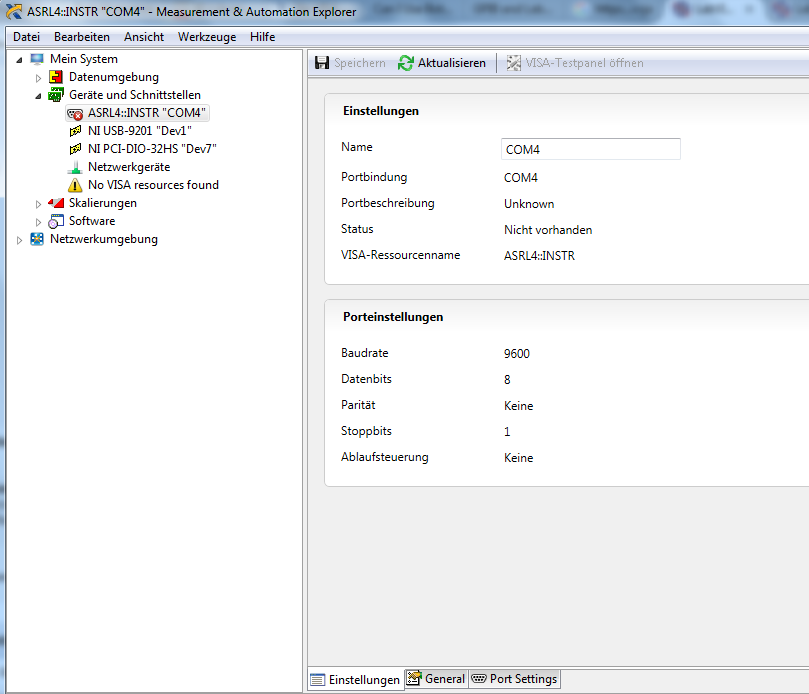Expand the Netzwerkumgebung tree node
This screenshot has height=694, width=809.
coord(19,240)
